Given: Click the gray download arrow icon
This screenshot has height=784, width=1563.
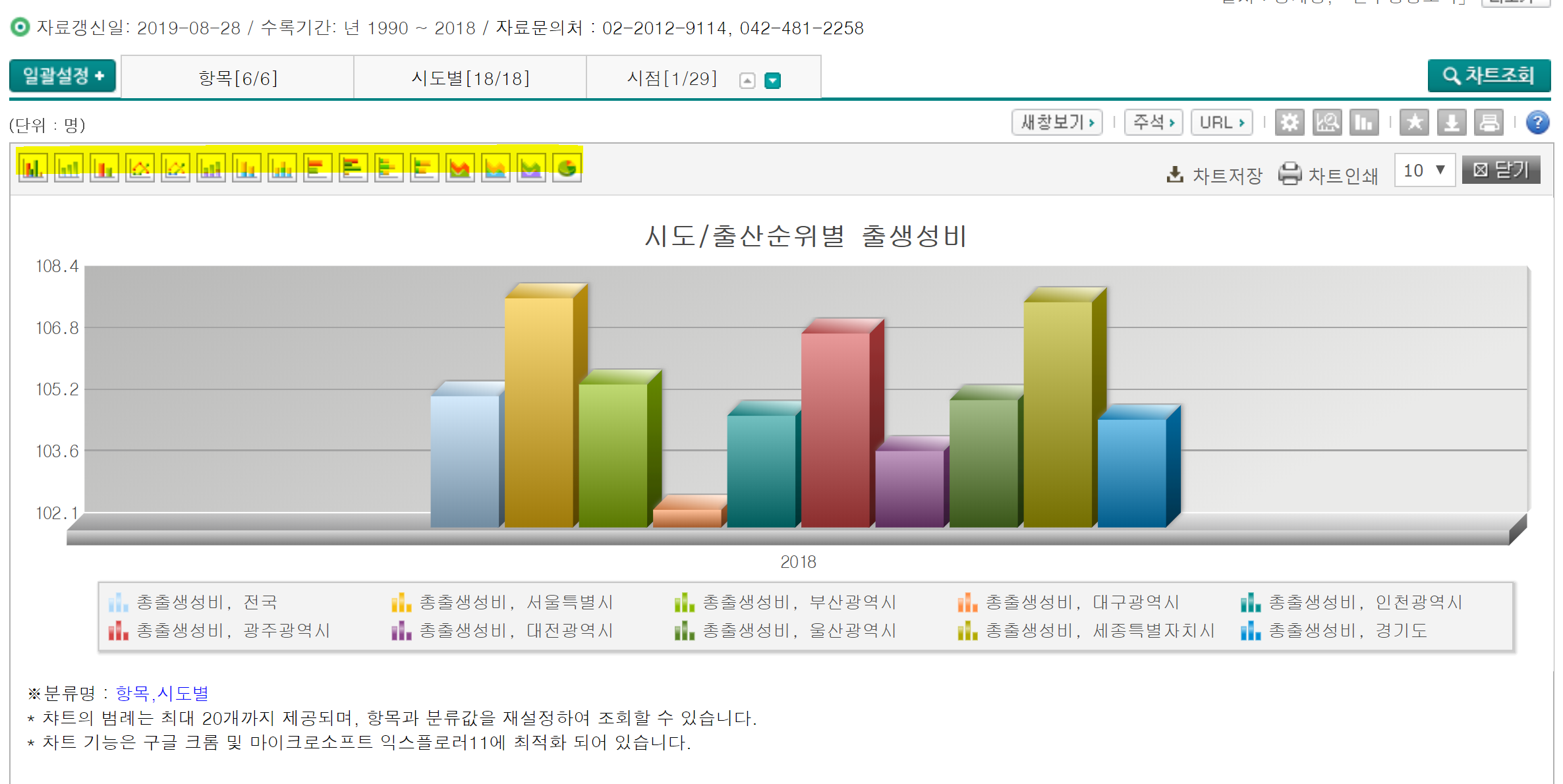Looking at the screenshot, I should click(x=1451, y=123).
